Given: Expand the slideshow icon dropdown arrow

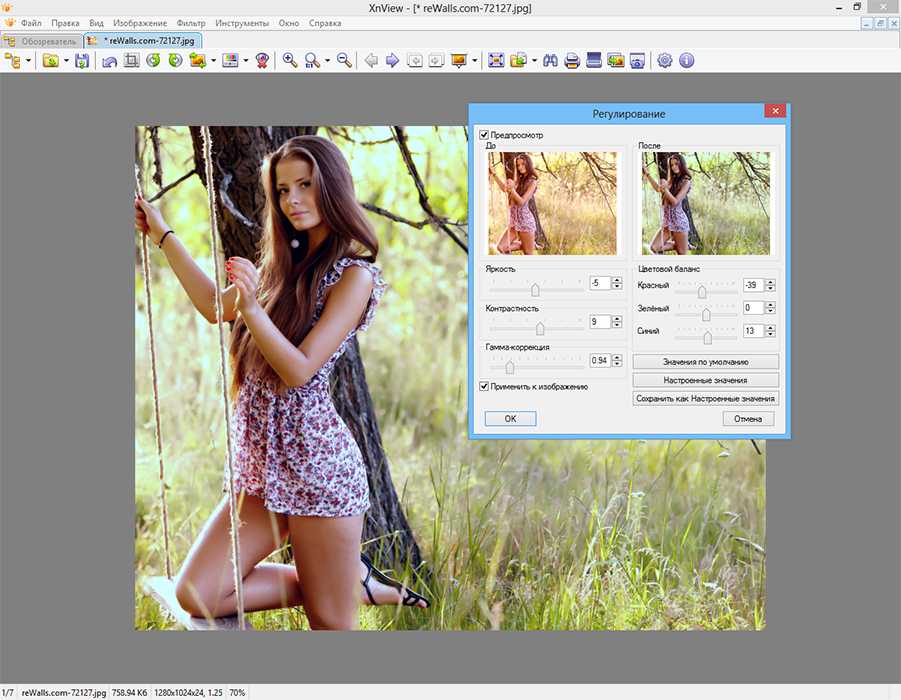Looking at the screenshot, I should tap(474, 61).
